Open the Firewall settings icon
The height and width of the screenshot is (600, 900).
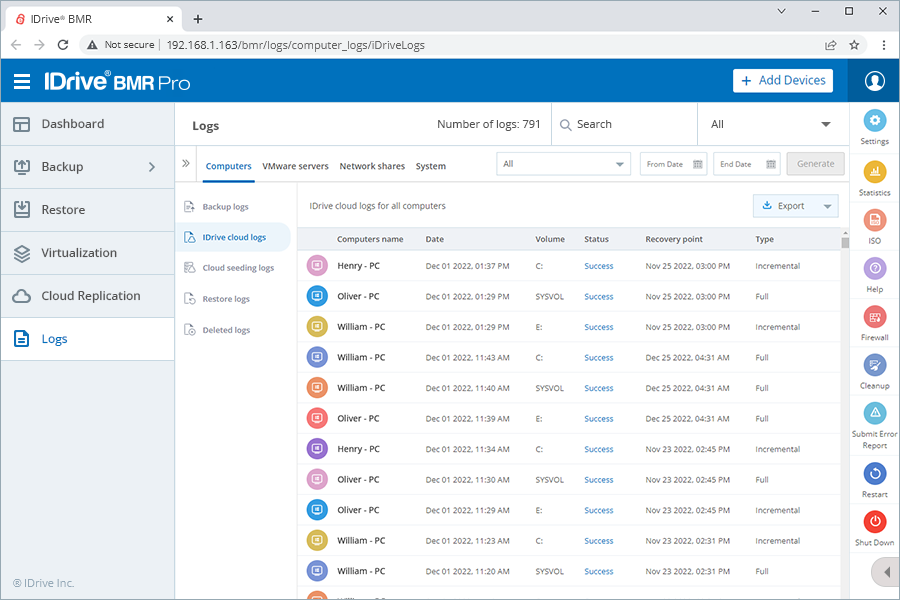tap(874, 318)
